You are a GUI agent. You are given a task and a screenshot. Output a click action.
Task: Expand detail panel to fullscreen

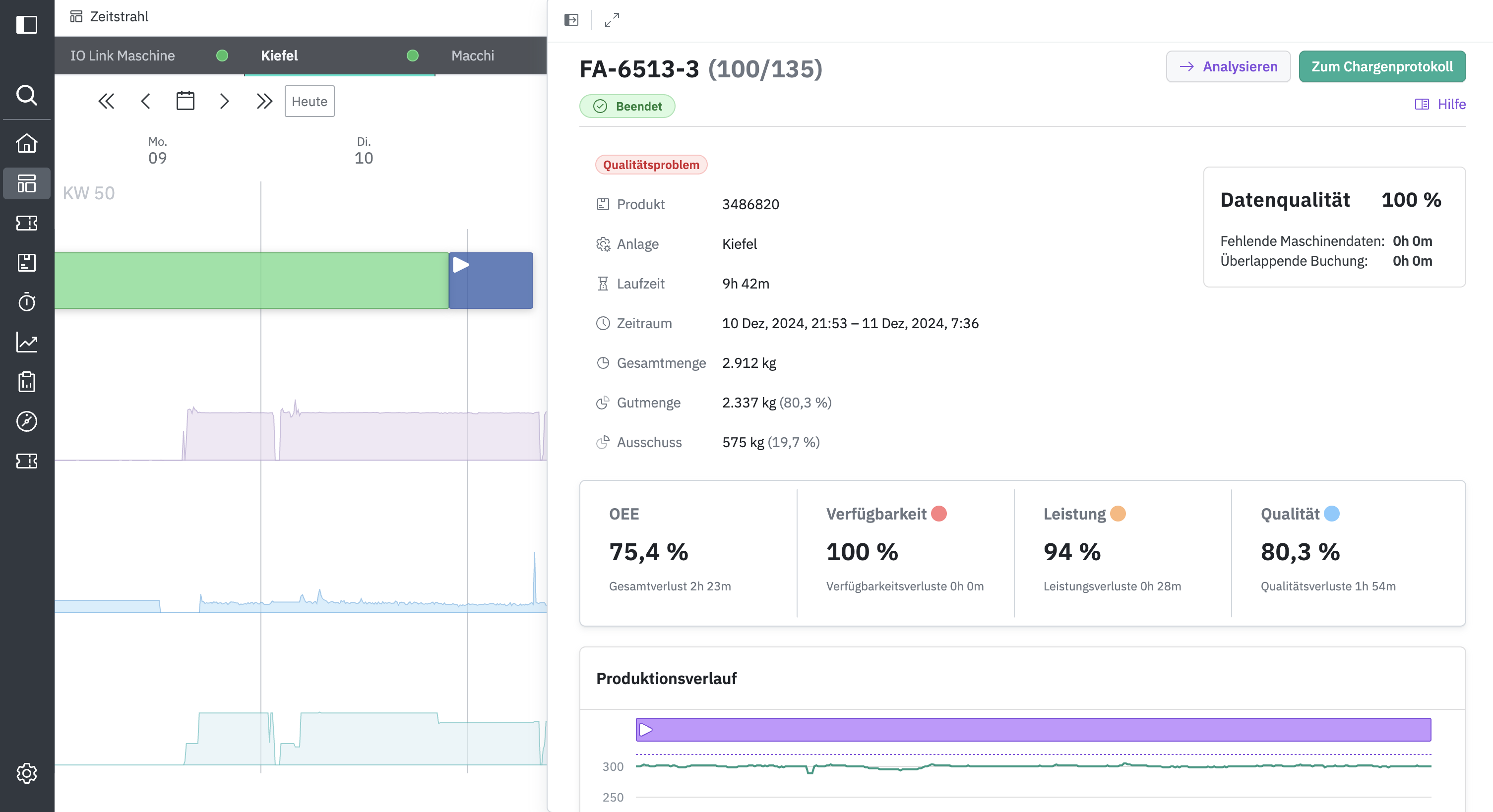pyautogui.click(x=612, y=20)
